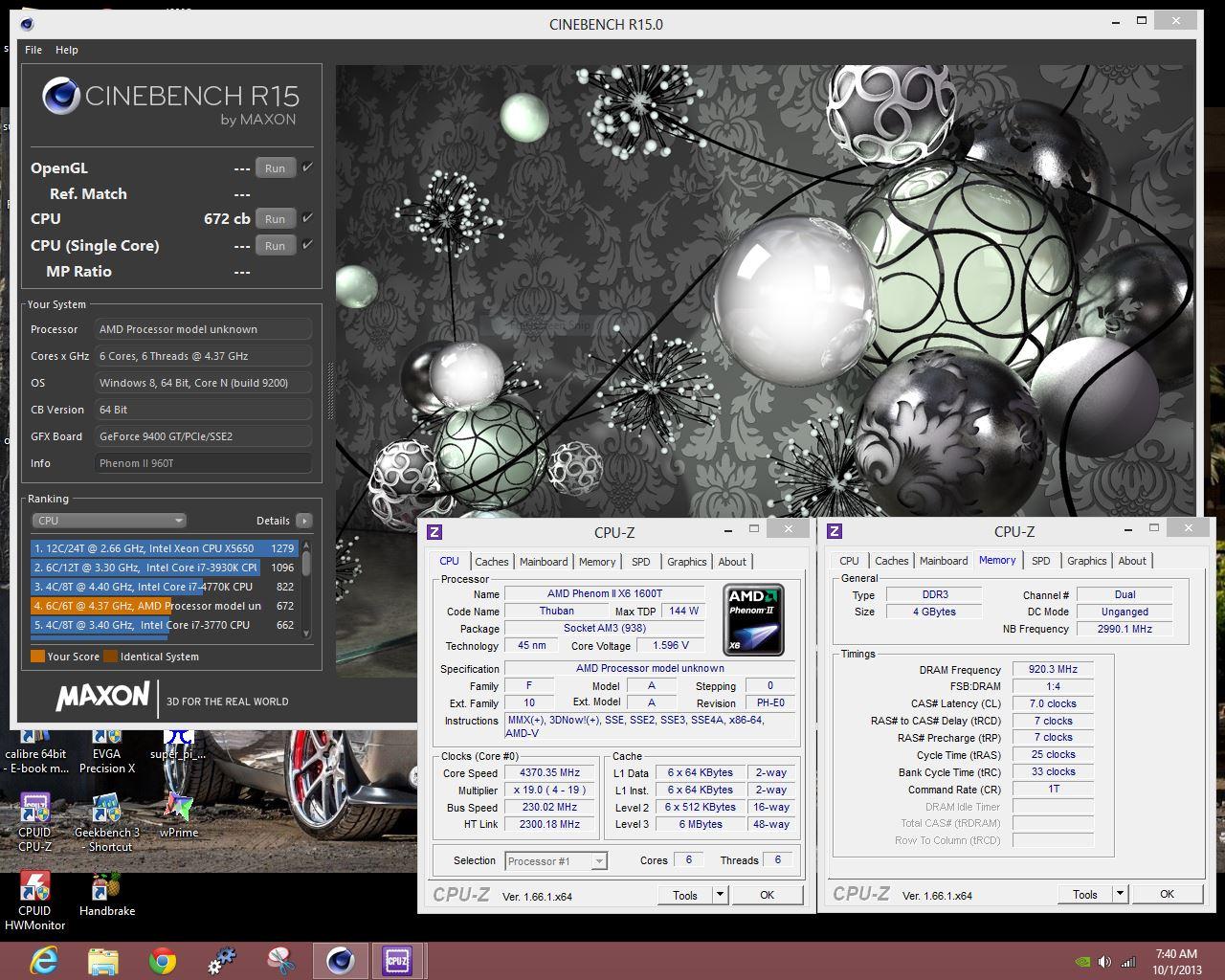Switch to Graphics tab in right CPU-Z
Viewport: 1225px width, 980px height.
click(x=1087, y=561)
